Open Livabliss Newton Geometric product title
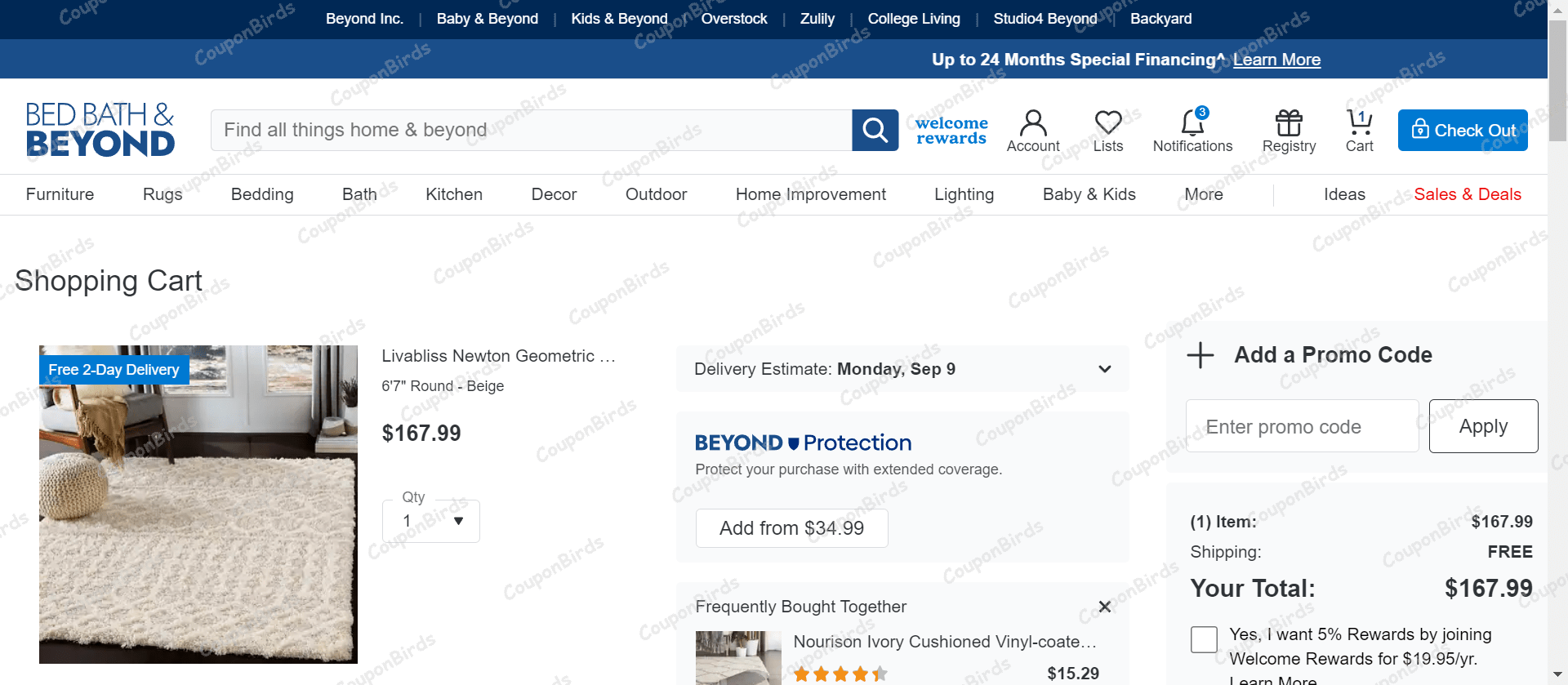1568x685 pixels. (x=498, y=356)
